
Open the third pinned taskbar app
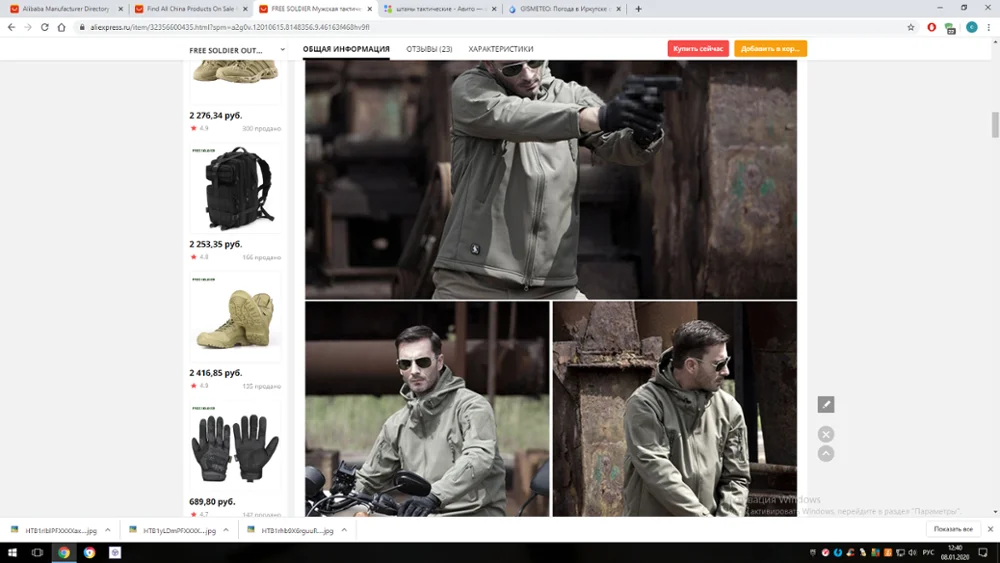click(x=115, y=553)
